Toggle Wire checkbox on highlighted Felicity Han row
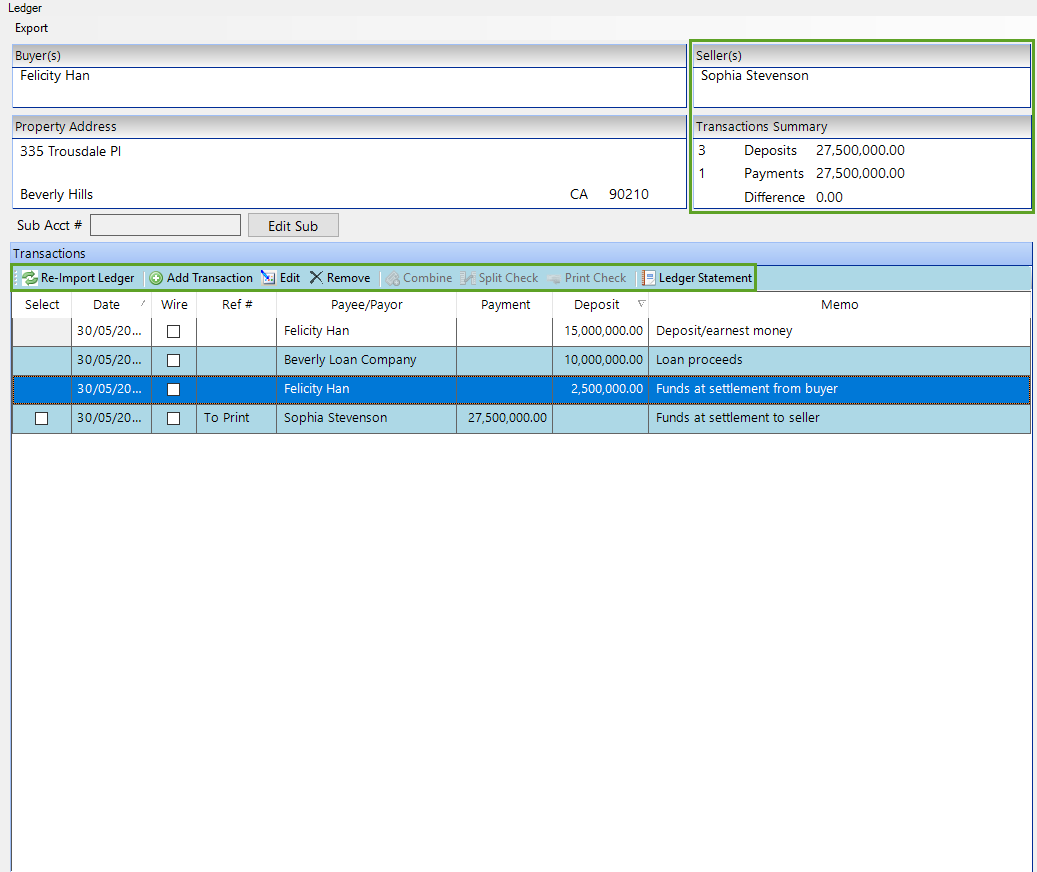Viewport: 1037px width, 872px height. point(174,389)
